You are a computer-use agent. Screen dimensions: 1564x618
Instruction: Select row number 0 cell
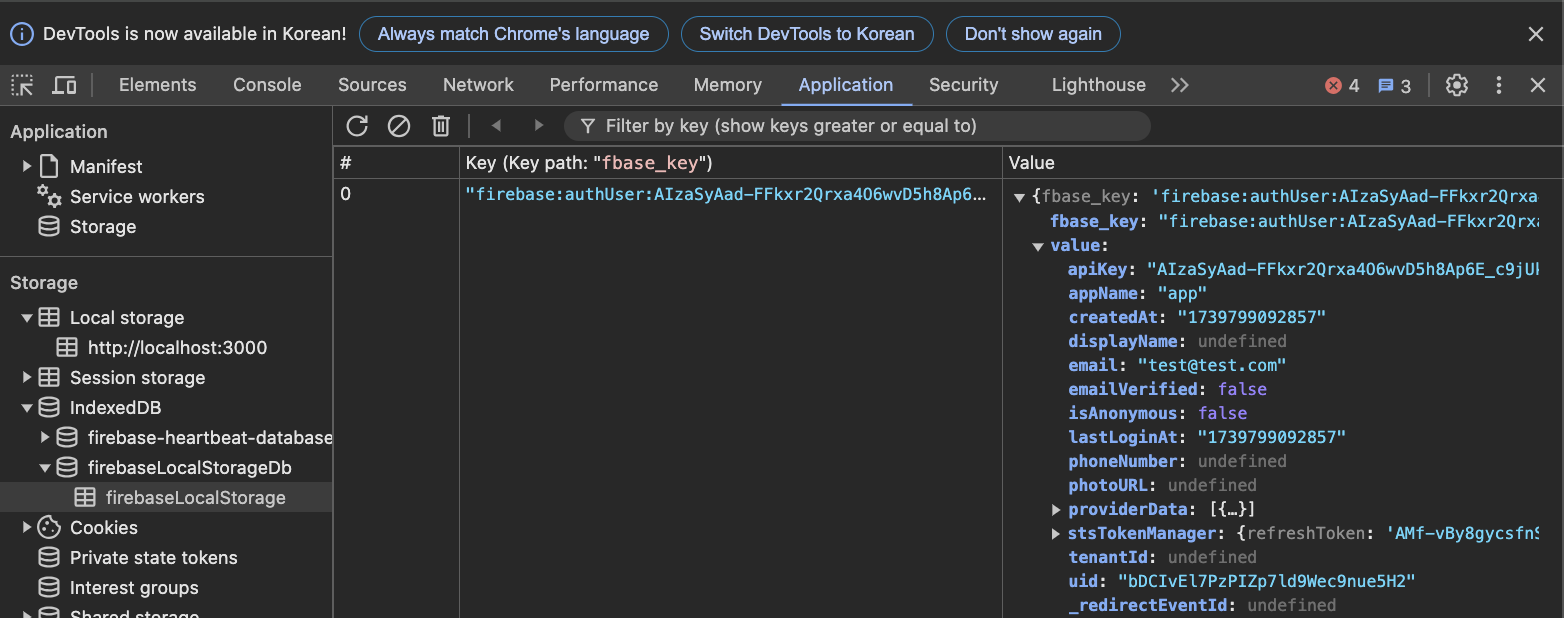[x=396, y=194]
